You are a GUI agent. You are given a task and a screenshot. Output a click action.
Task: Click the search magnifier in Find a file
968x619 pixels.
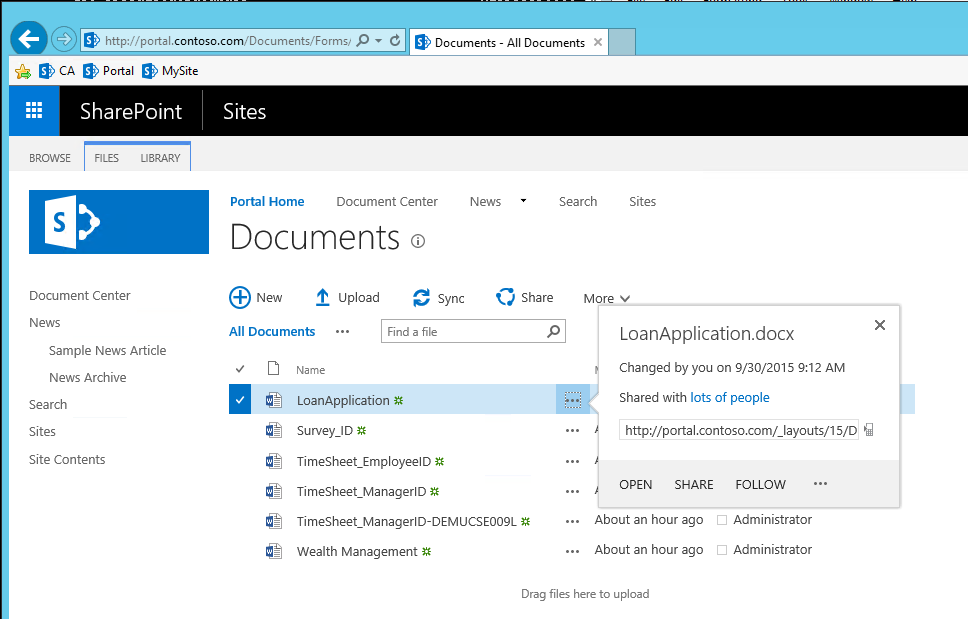point(554,331)
